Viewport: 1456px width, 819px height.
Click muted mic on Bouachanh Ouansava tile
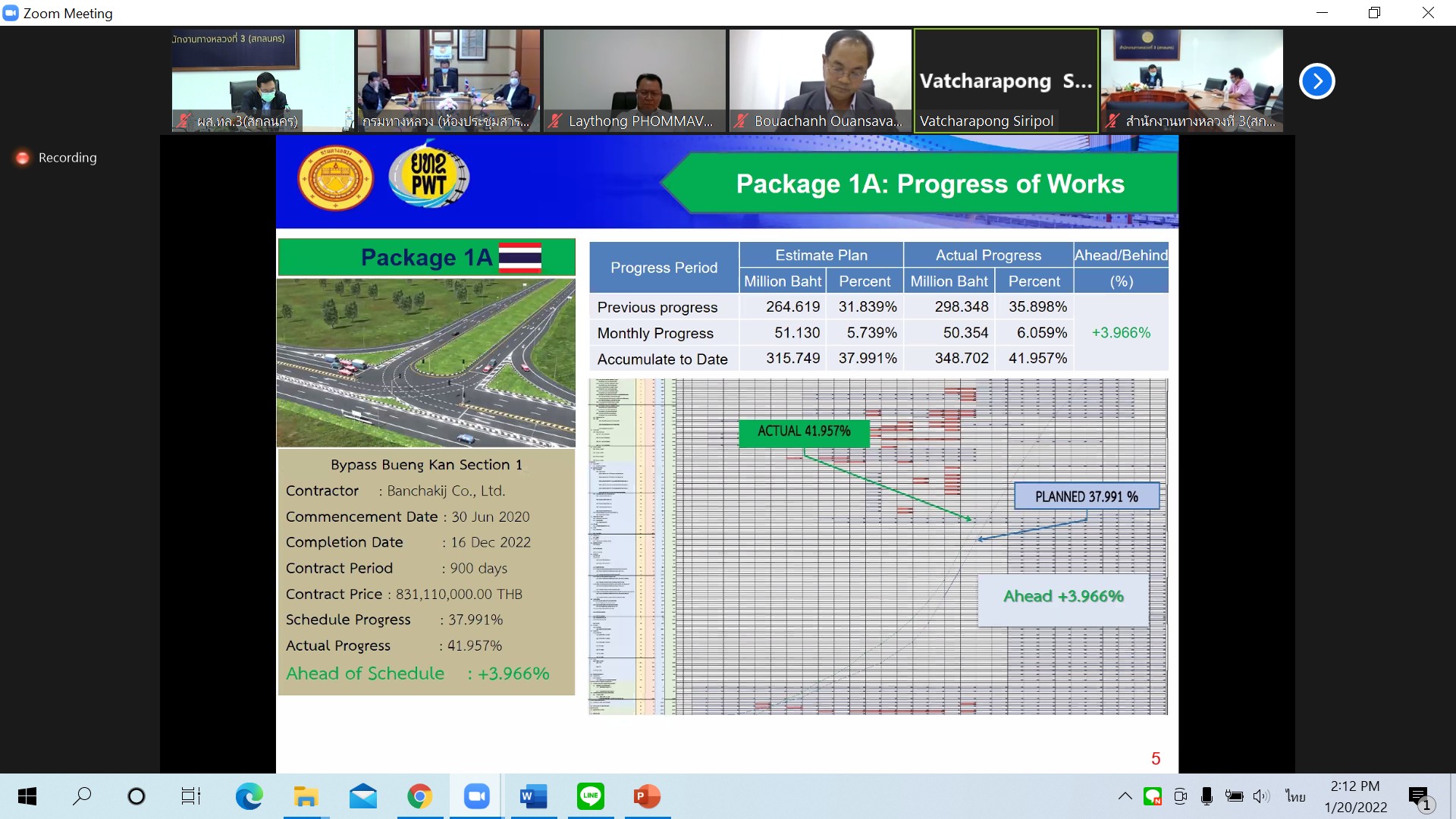coord(742,121)
